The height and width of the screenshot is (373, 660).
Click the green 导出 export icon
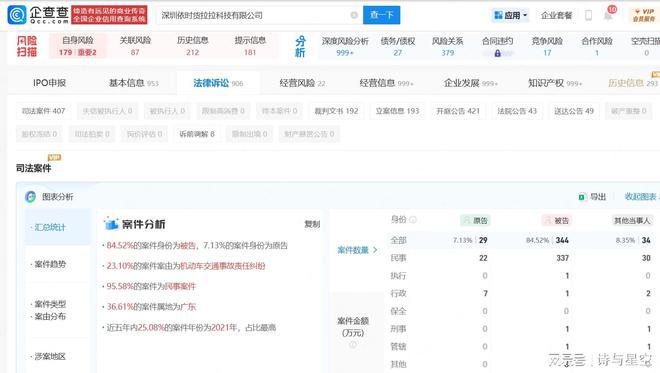click(582, 197)
